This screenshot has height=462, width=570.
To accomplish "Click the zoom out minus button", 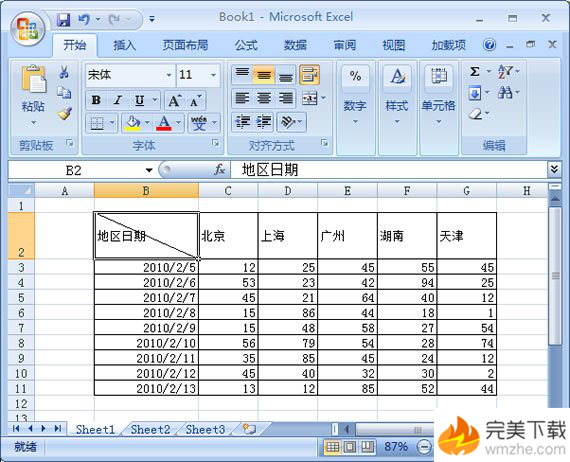I will 424,446.
